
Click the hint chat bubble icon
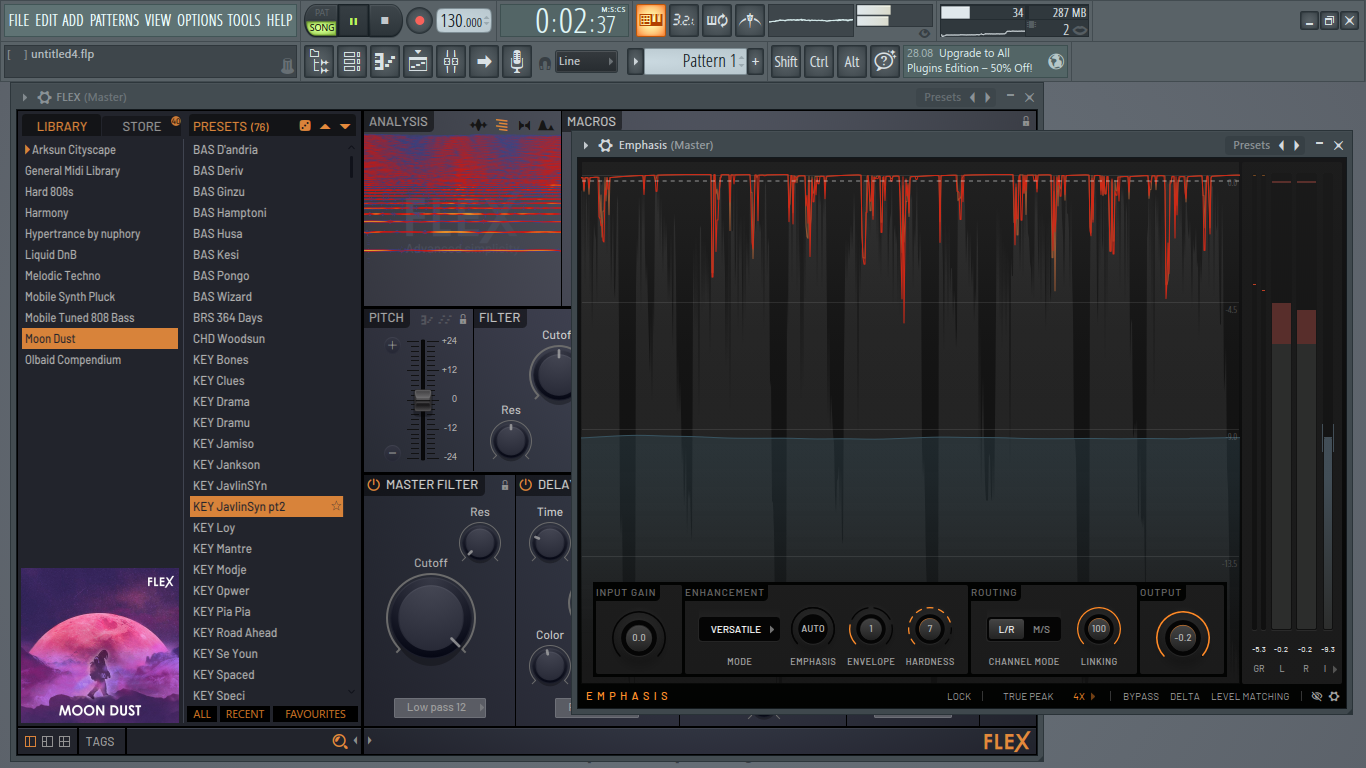point(885,62)
